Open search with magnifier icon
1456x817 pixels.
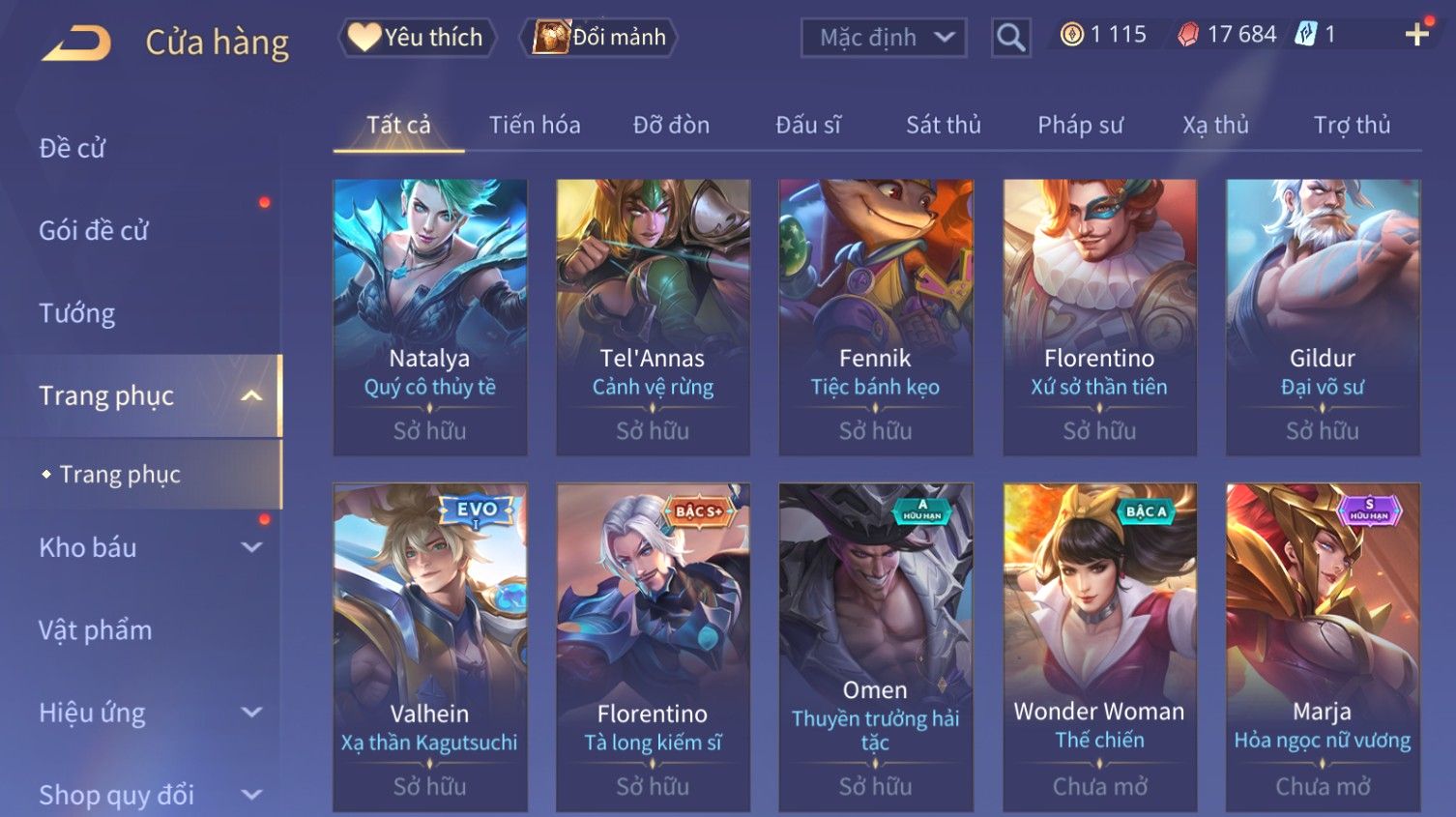pyautogui.click(x=1010, y=38)
